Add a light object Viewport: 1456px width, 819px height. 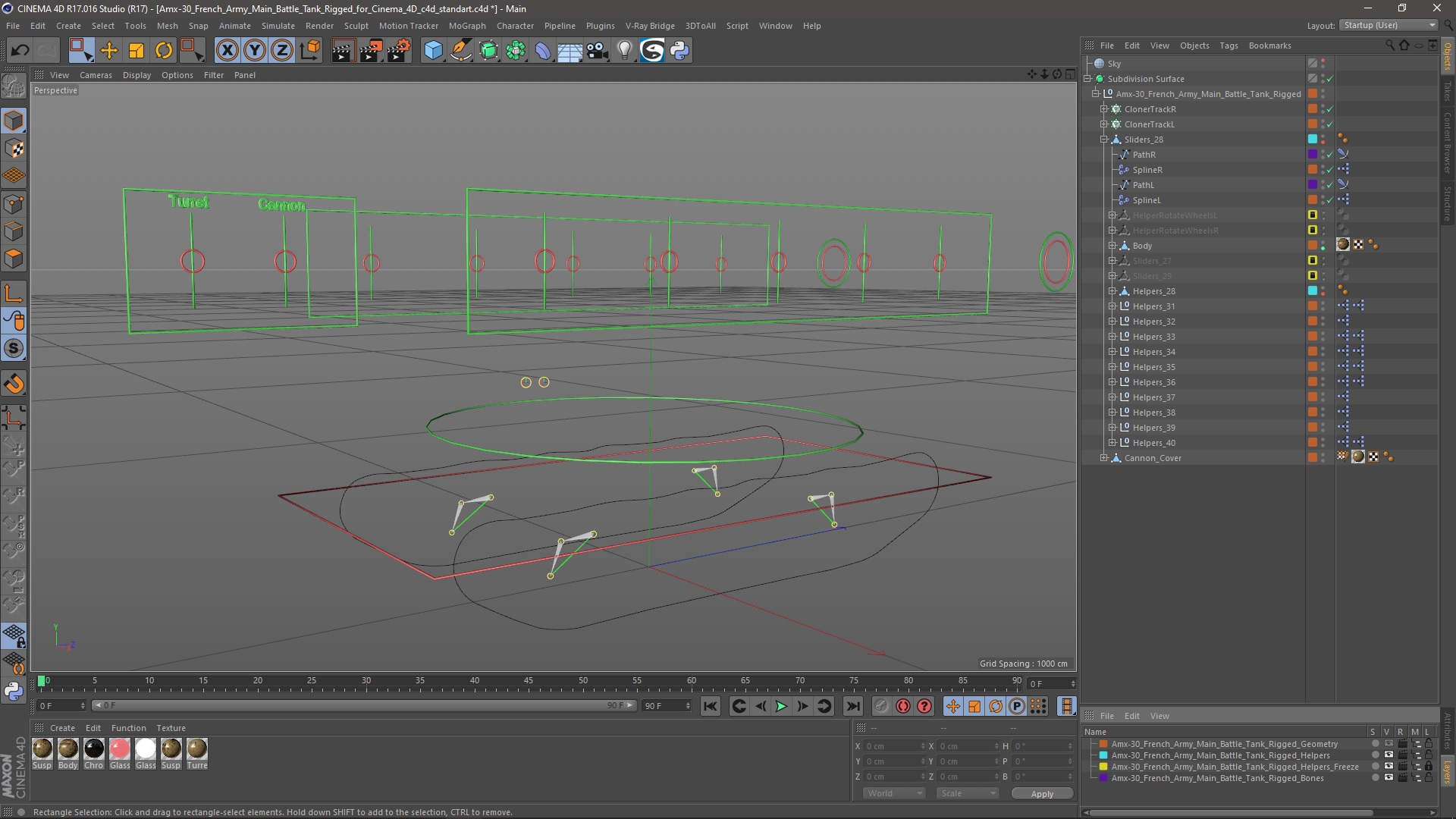(x=624, y=51)
